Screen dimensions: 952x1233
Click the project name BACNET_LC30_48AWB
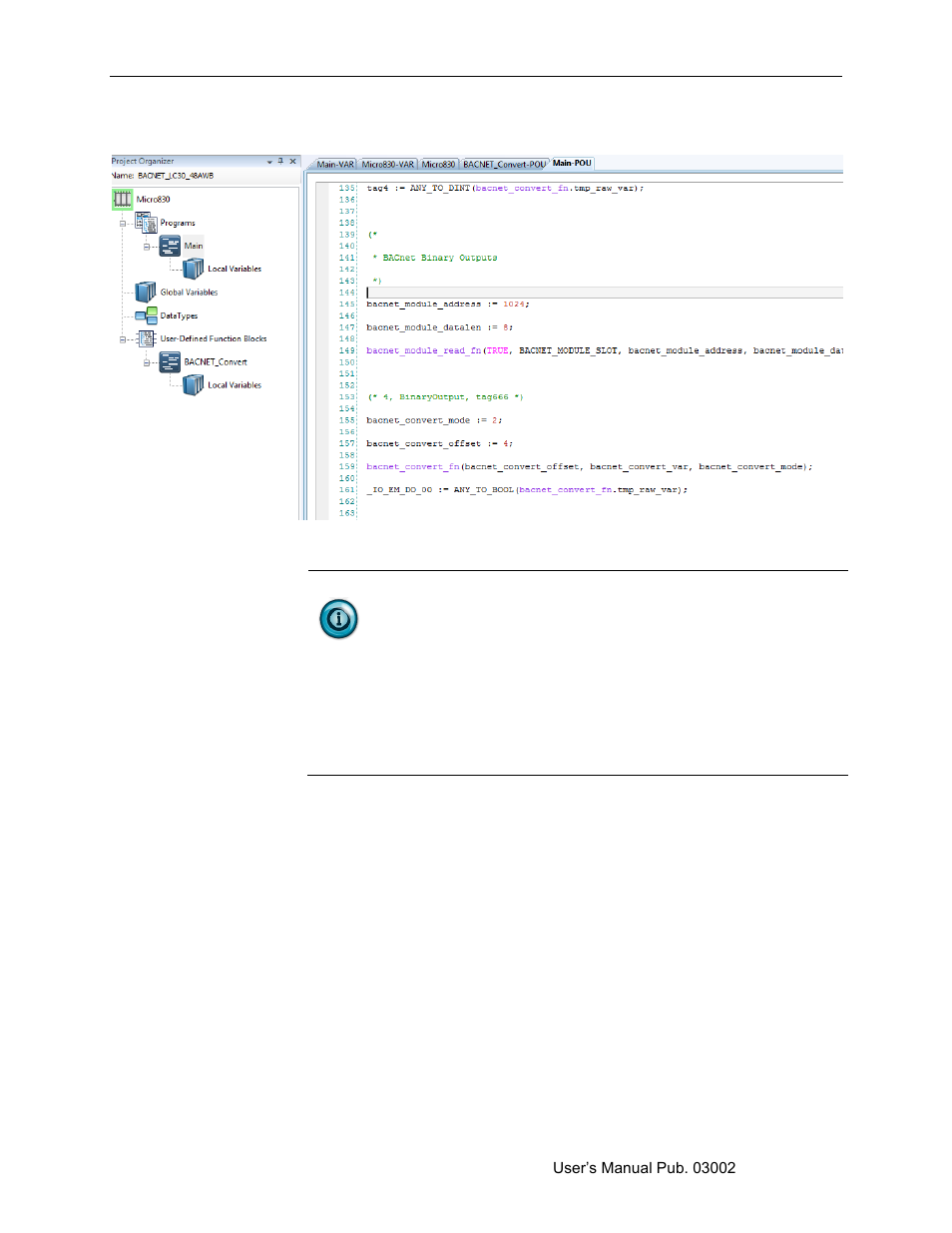pos(176,176)
